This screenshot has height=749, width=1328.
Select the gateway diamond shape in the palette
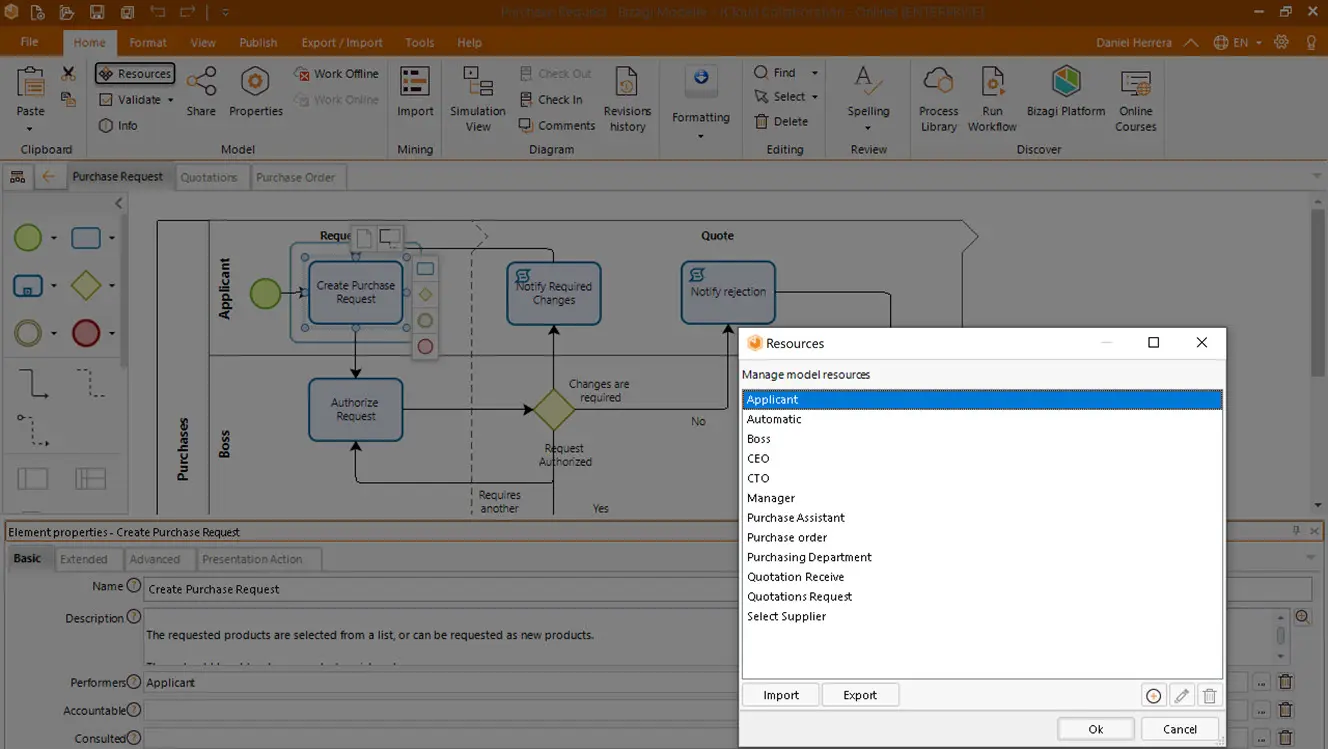(x=86, y=286)
